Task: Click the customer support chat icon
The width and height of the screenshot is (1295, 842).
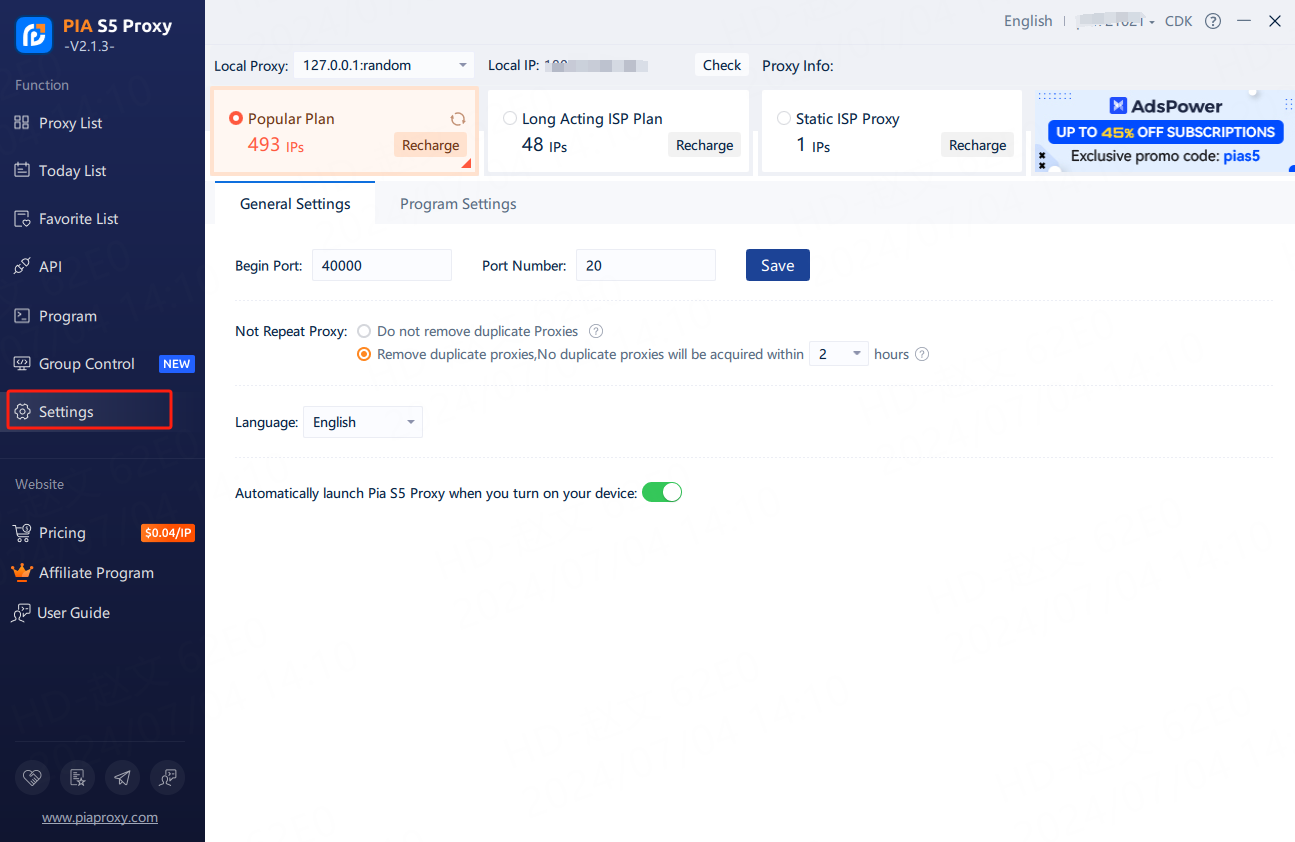Action: [167, 777]
